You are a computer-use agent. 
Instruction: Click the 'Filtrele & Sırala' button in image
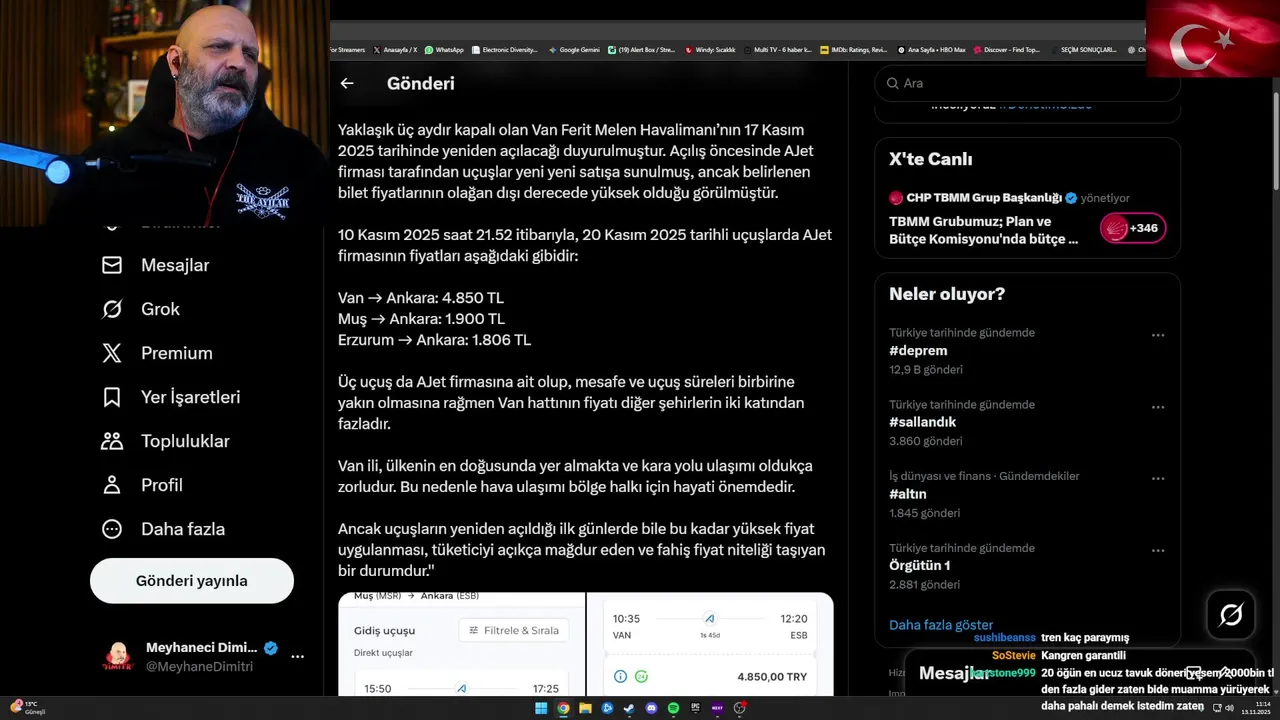(x=514, y=630)
